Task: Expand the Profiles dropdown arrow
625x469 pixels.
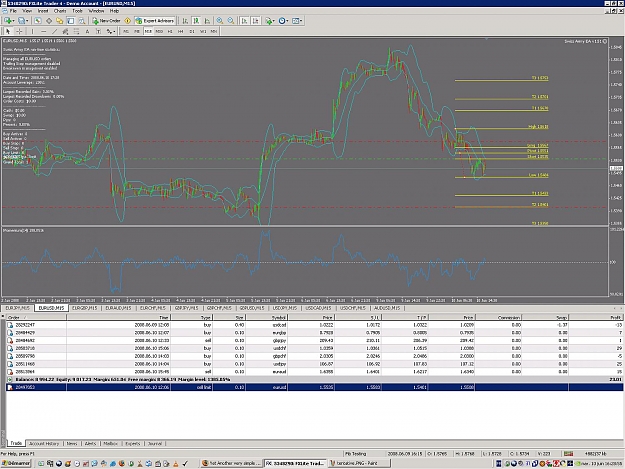Action: 27,21
